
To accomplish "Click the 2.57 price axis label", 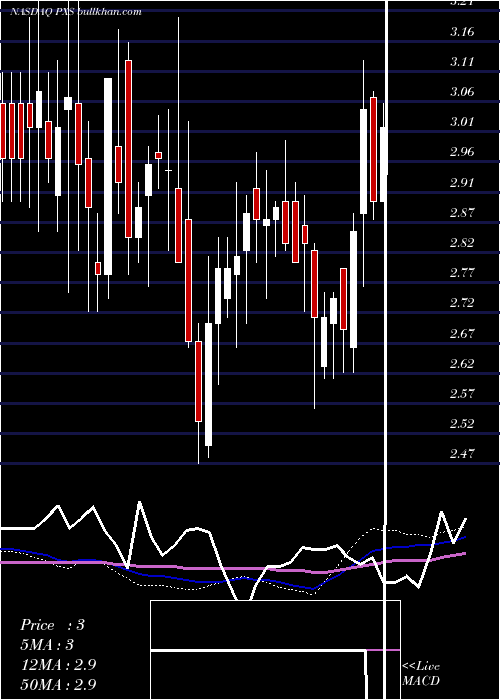I will click(x=462, y=394).
